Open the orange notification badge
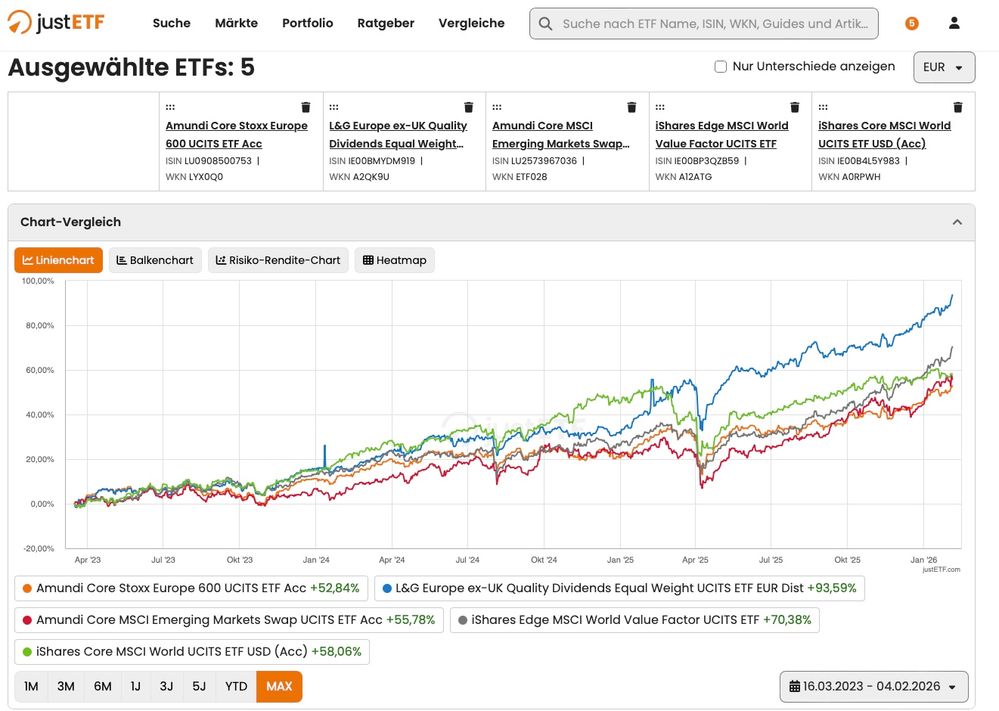 [912, 23]
